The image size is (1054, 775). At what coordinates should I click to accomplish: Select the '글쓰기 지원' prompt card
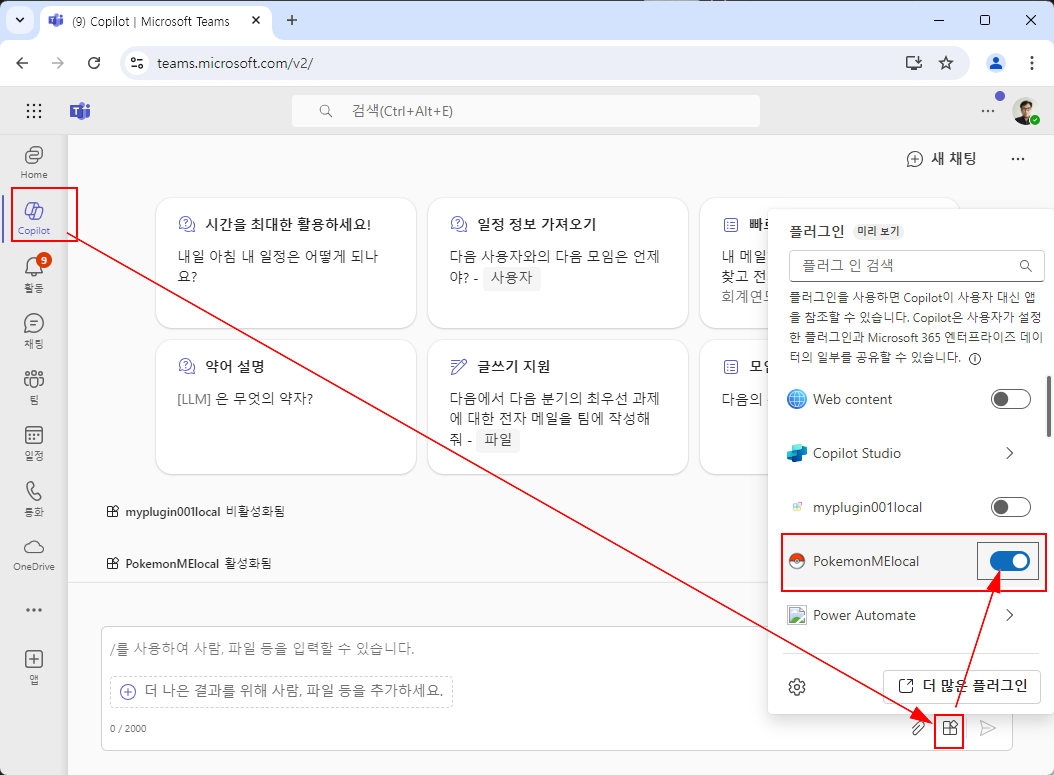point(558,407)
